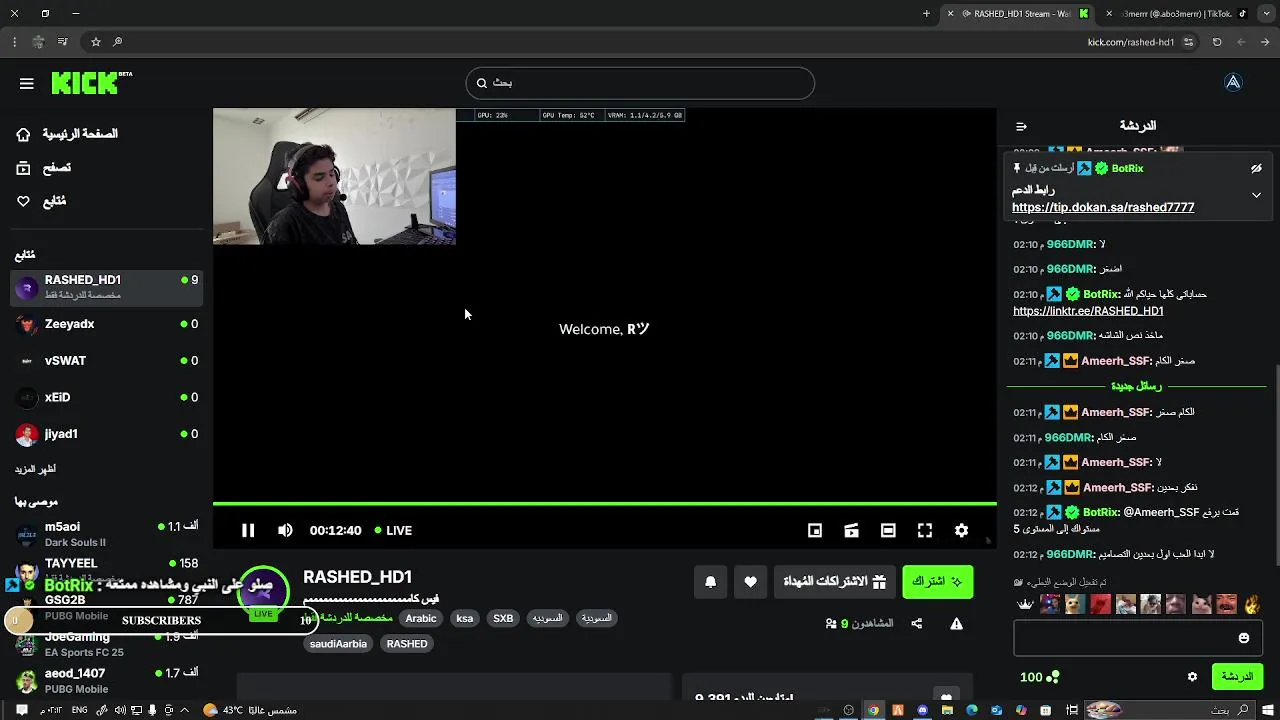The width and height of the screenshot is (1280, 720).
Task: Report stream with warning triangle icon
Action: tap(956, 623)
